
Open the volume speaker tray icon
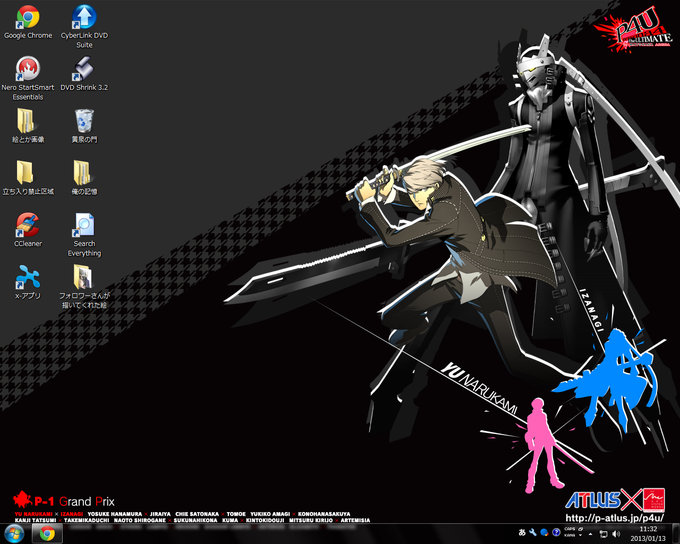point(616,534)
